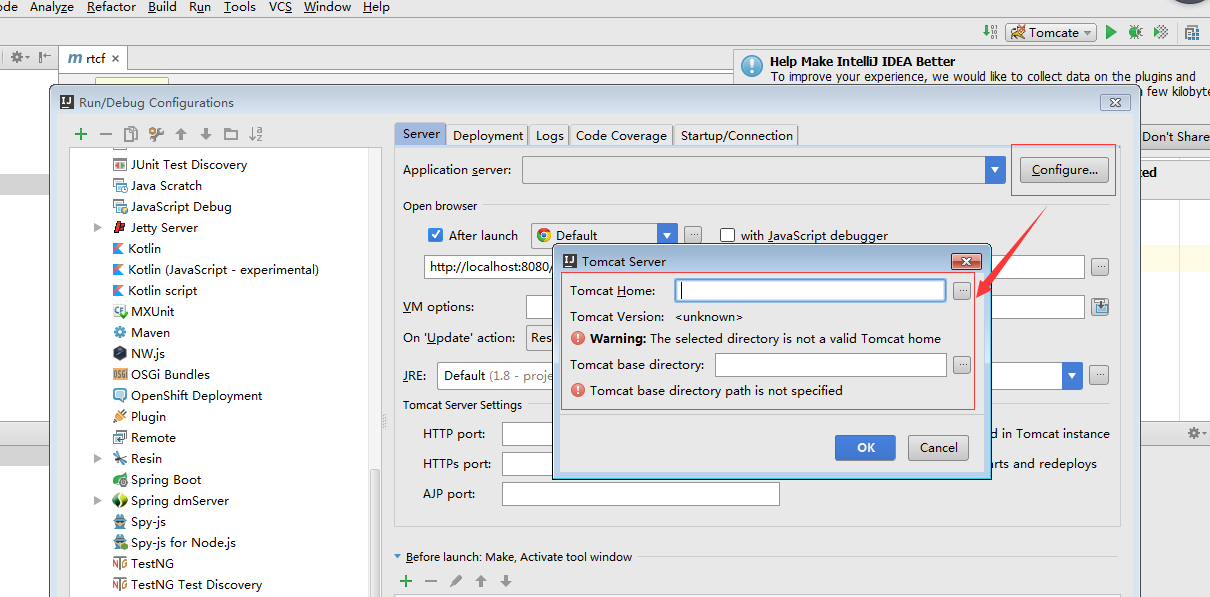
Task: Click the Make project build icon
Action: click(x=989, y=32)
